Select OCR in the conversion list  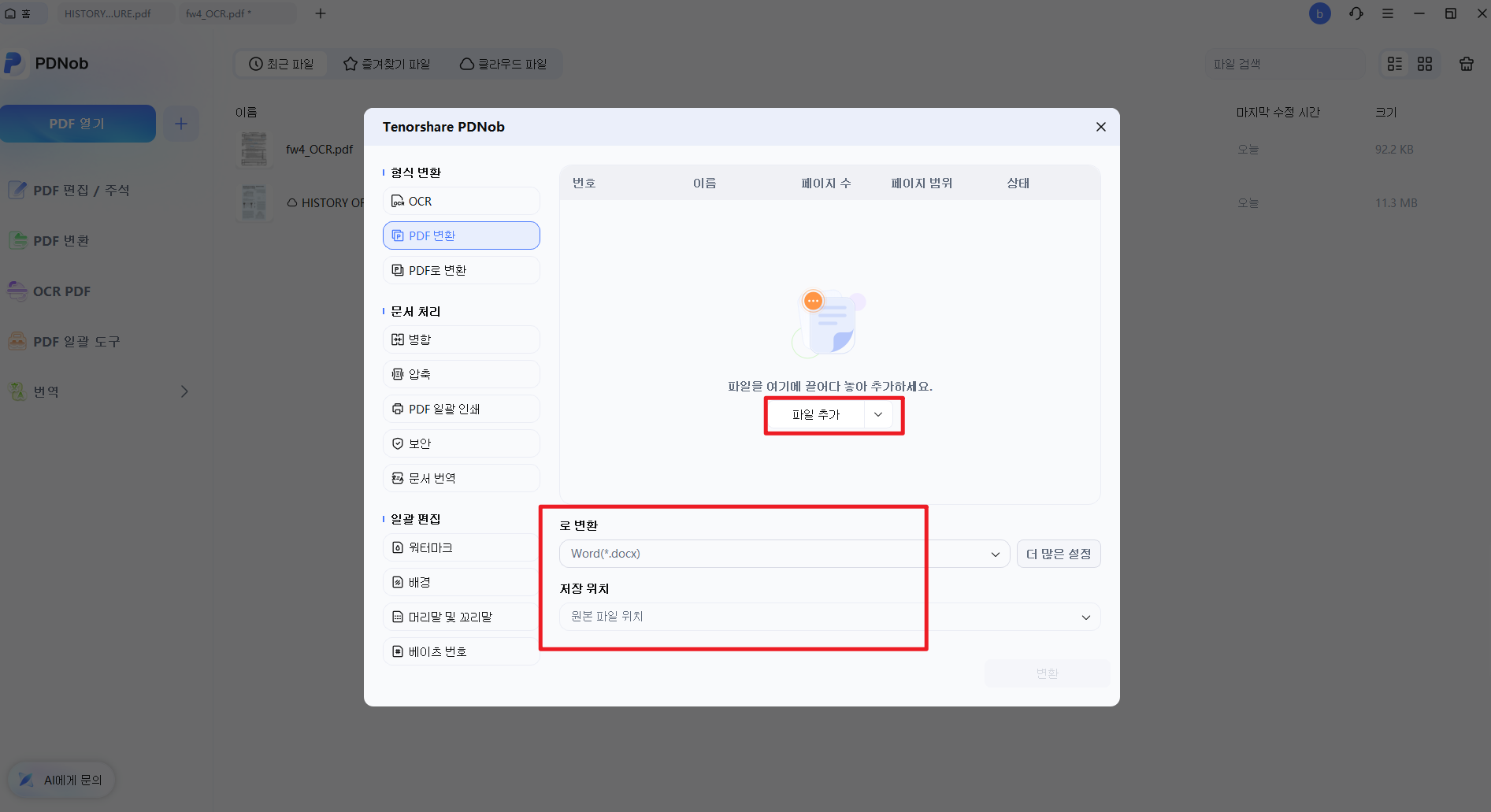pos(461,201)
